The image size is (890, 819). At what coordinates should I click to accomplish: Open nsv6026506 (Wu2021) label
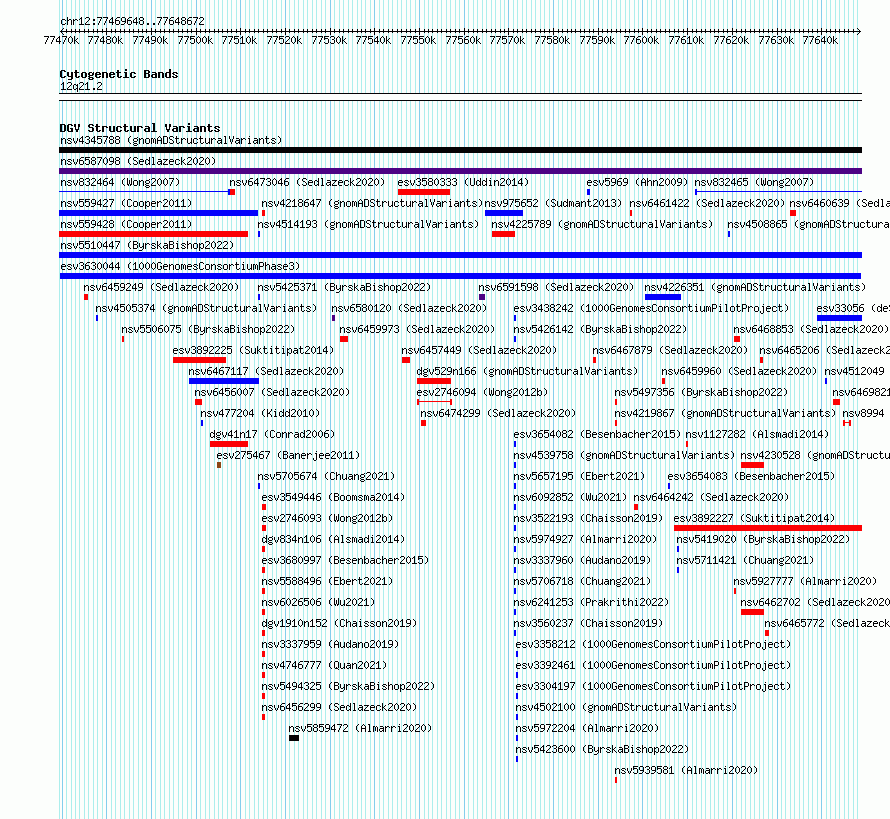pos(318,602)
